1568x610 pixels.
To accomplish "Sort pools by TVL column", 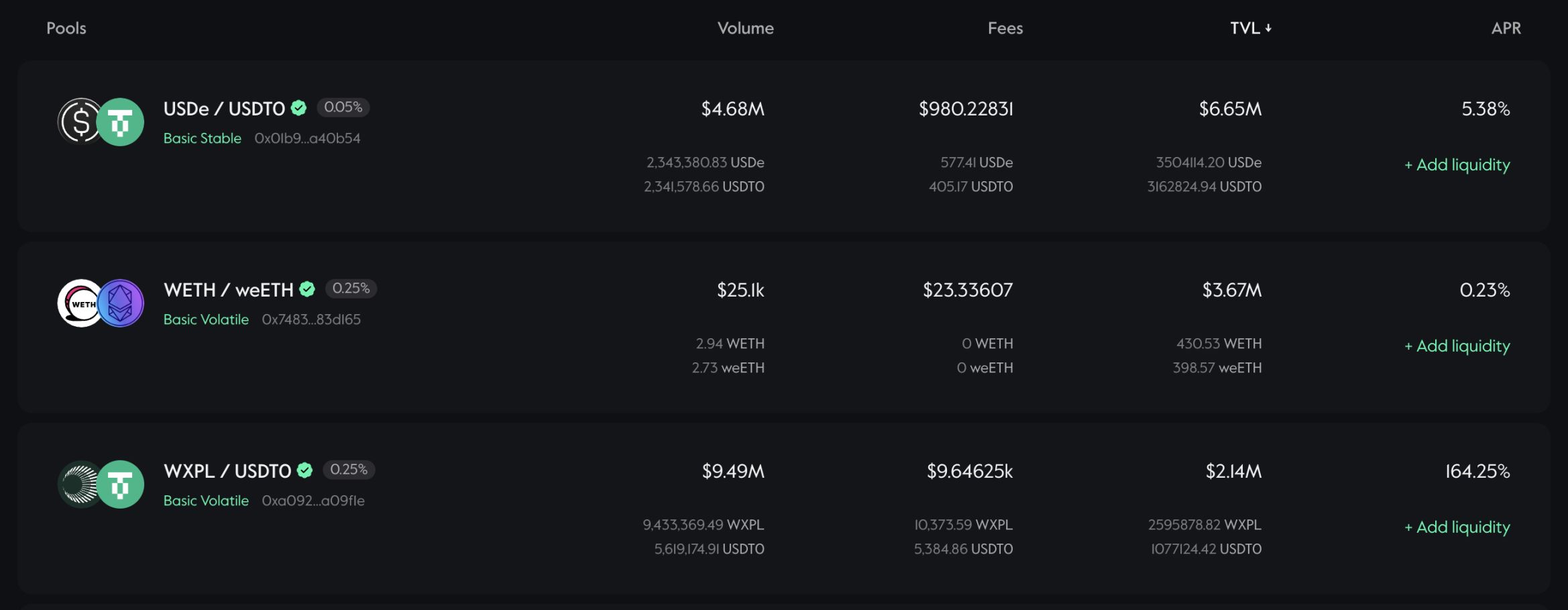I will click(1250, 28).
